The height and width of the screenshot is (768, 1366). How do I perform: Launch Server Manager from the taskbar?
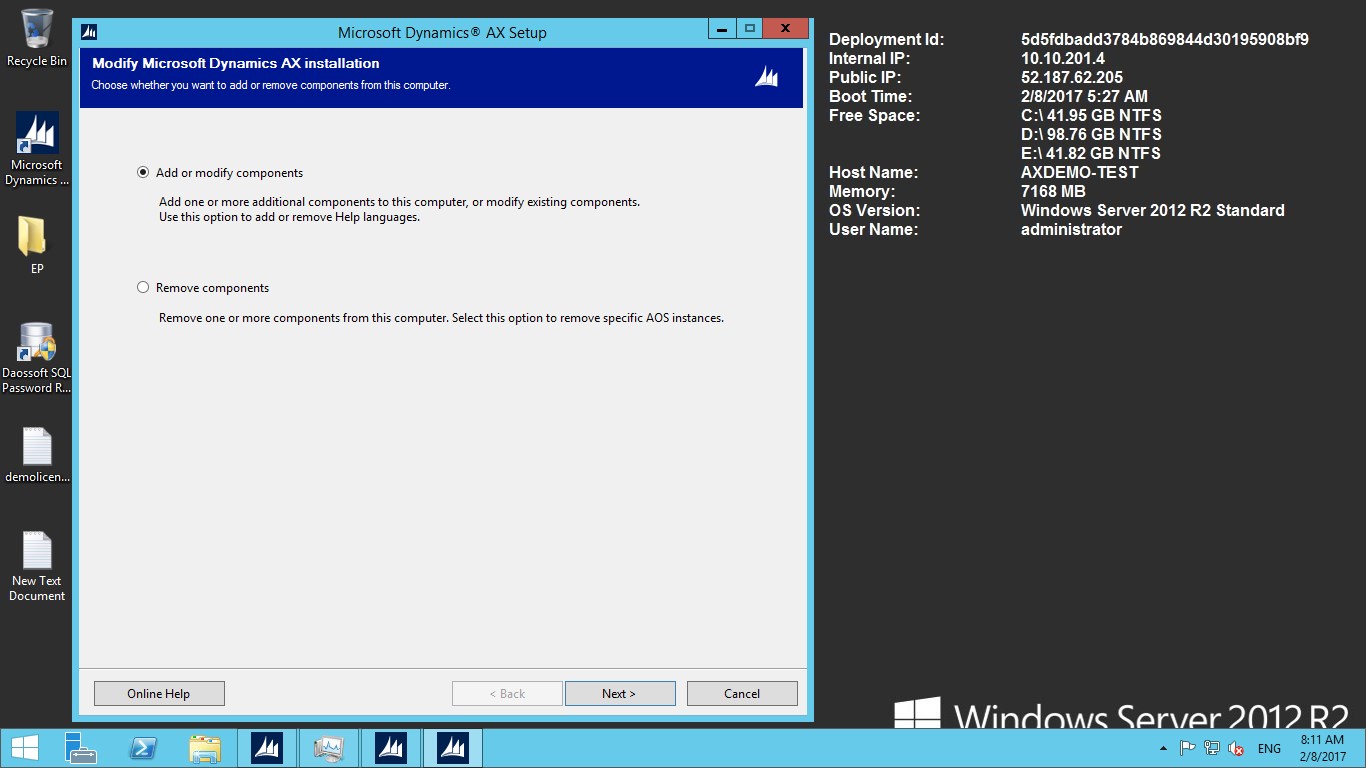tap(81, 748)
